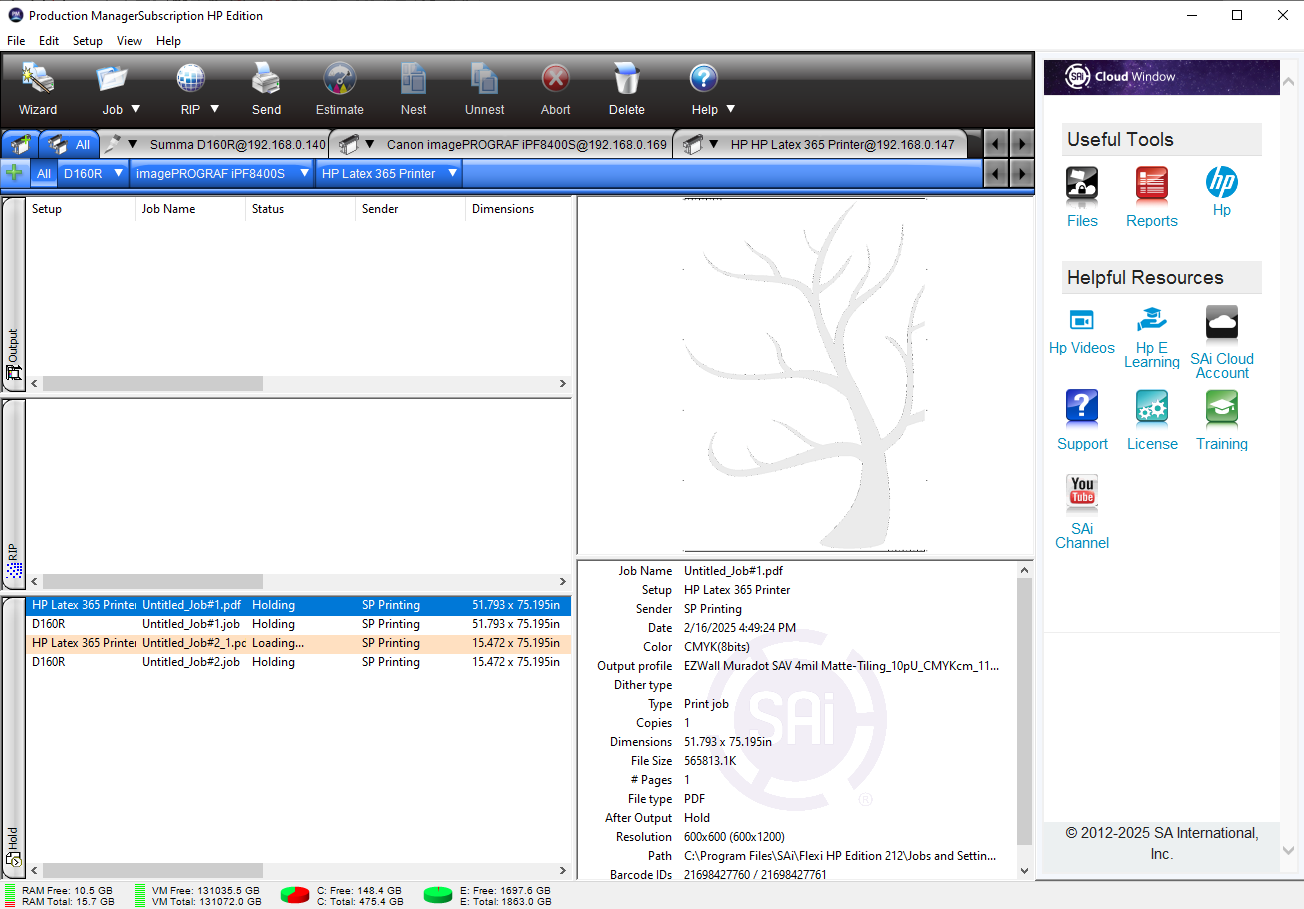
Task: Add a new setup with green plus
Action: tap(14, 173)
